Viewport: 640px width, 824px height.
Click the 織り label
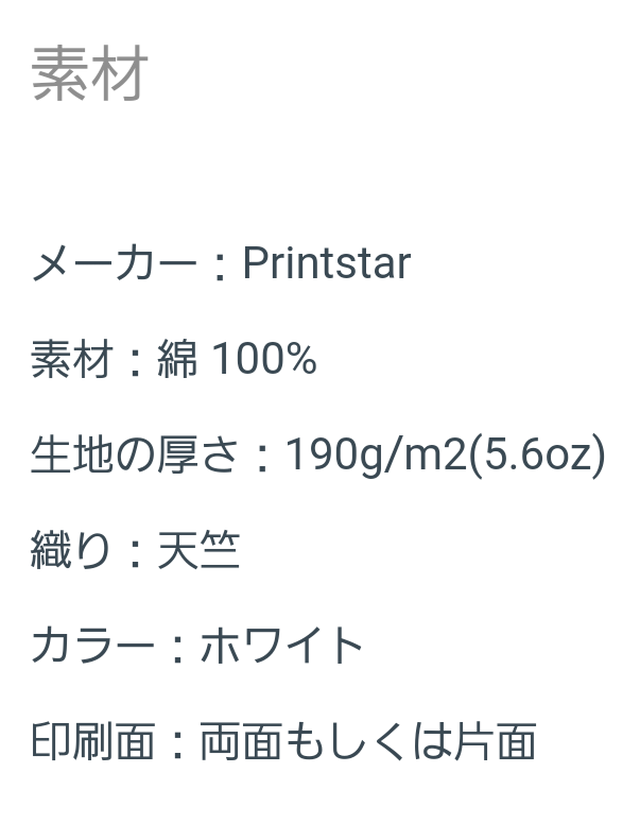coord(71,550)
